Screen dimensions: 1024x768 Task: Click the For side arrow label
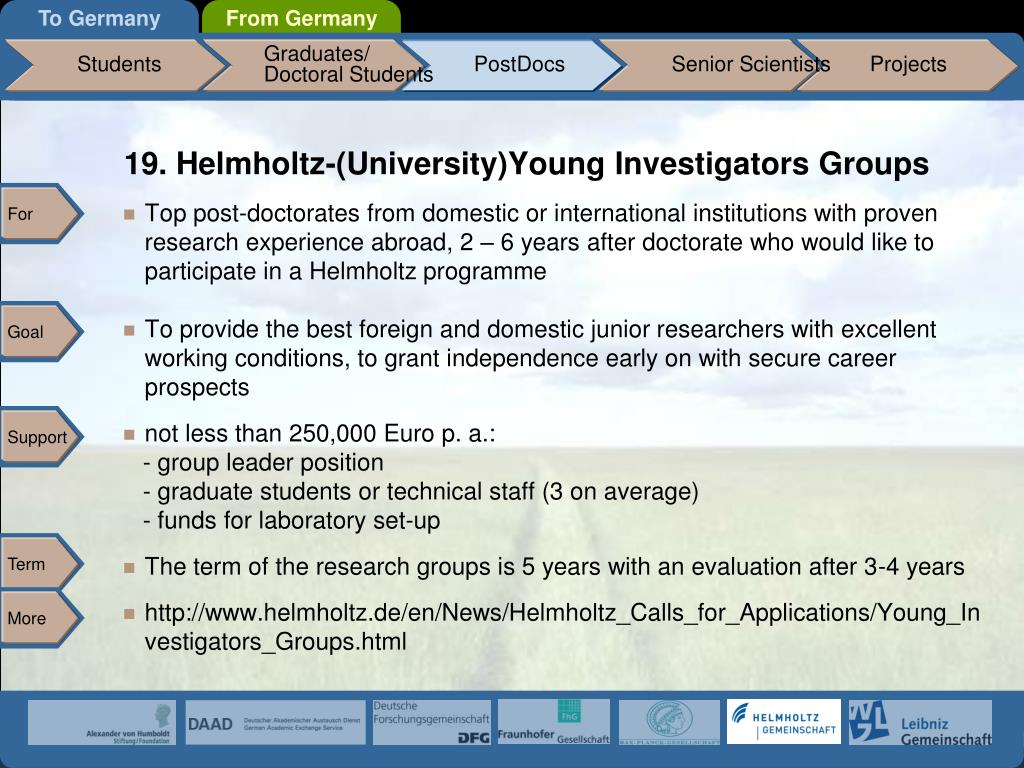pyautogui.click(x=41, y=214)
